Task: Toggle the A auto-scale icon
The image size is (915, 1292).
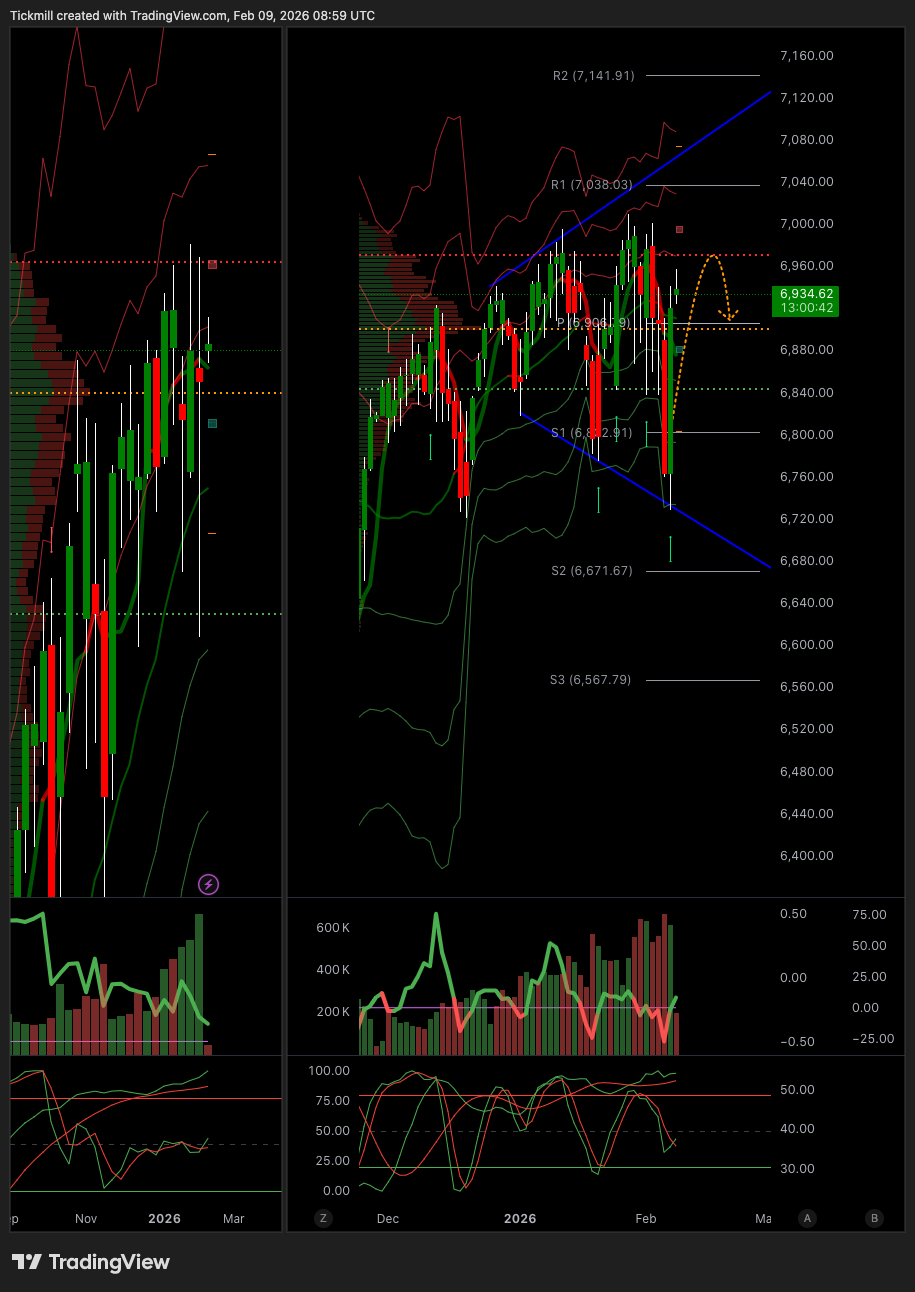Action: tap(807, 1218)
